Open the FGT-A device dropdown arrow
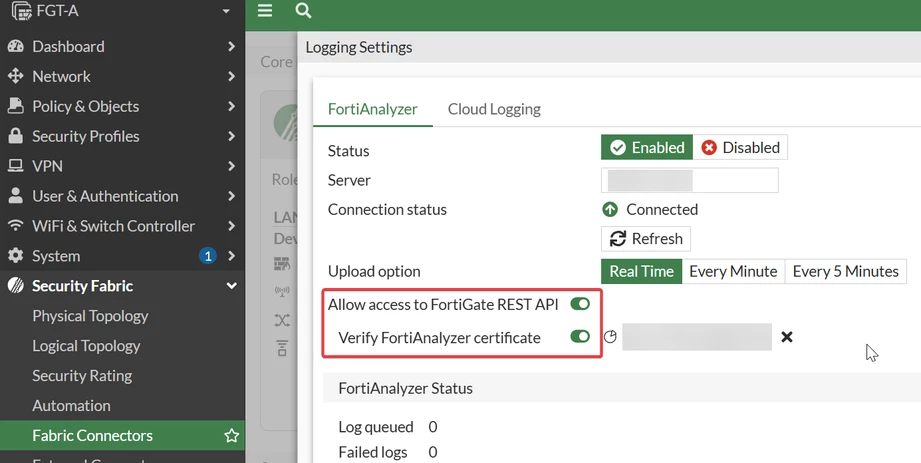This screenshot has width=921, height=463. pyautogui.click(x=226, y=11)
